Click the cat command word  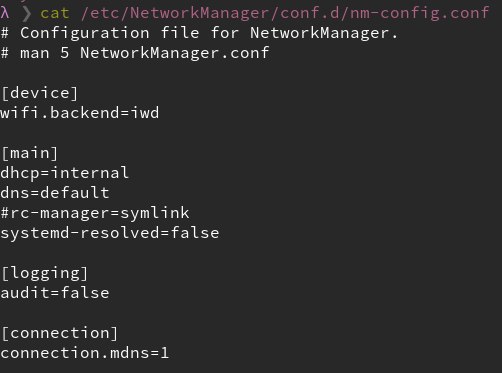55,13
